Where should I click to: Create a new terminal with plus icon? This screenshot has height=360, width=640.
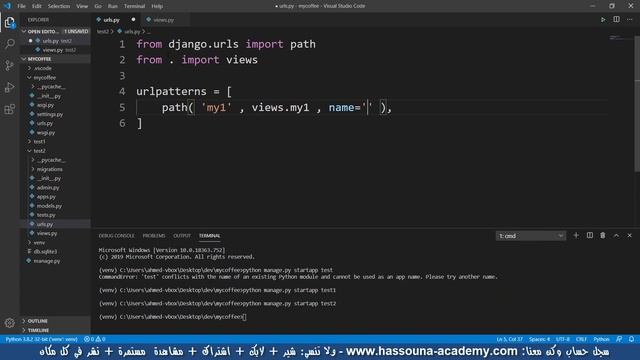point(576,236)
